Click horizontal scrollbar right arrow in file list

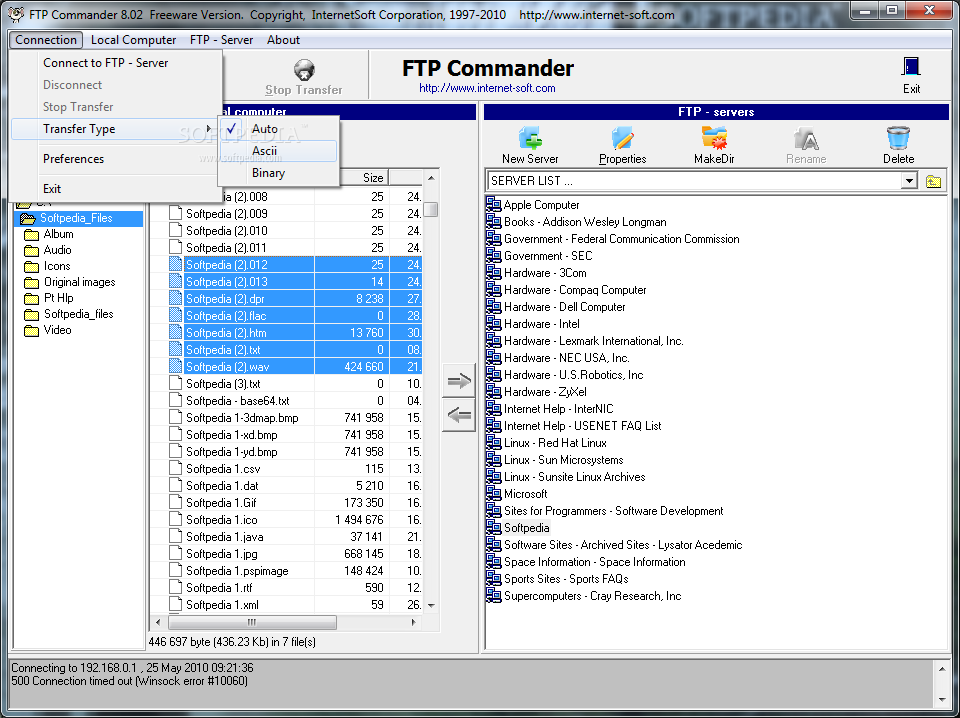click(x=413, y=623)
